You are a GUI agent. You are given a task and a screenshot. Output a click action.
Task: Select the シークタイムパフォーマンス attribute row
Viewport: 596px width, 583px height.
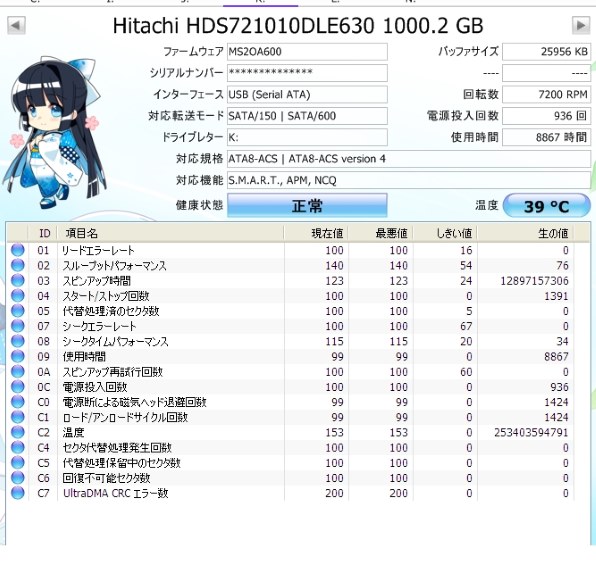[x=290, y=341]
